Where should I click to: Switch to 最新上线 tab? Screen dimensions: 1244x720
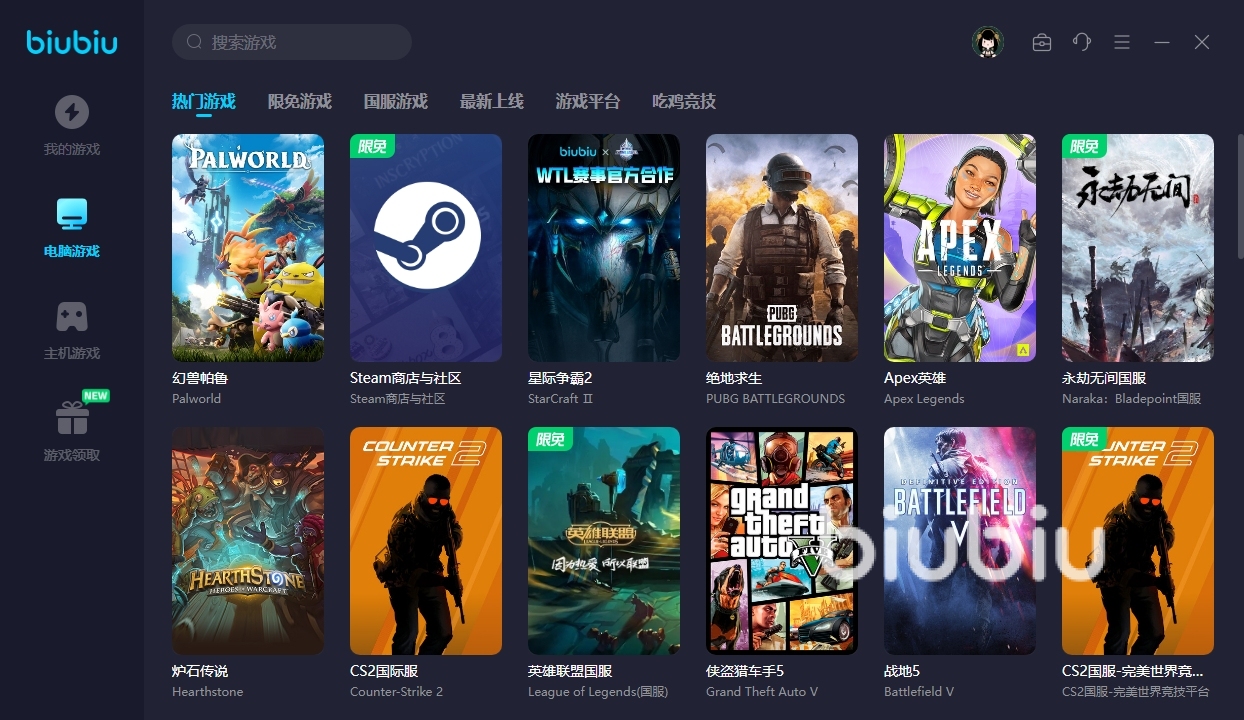(491, 101)
